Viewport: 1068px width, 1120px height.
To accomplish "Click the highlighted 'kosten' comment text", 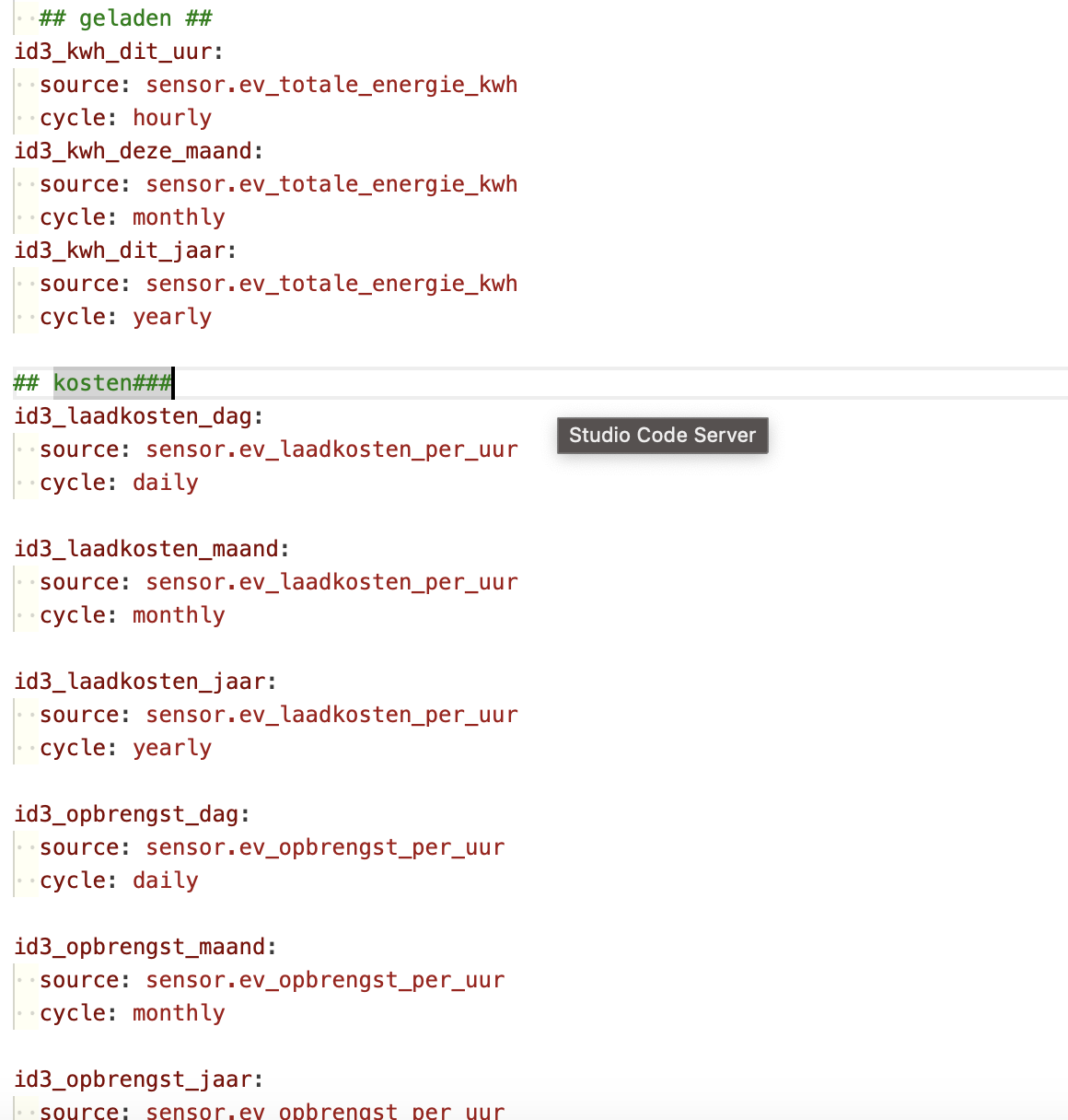I will 93,383.
